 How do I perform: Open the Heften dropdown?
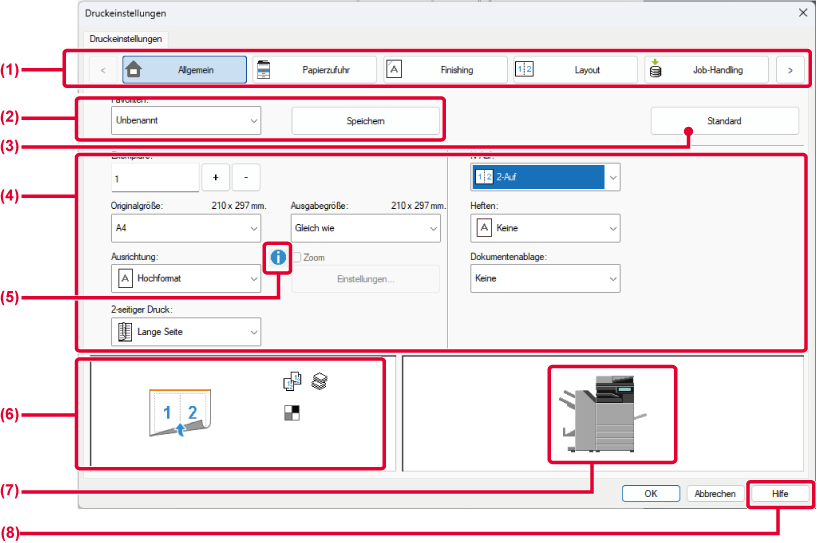pos(544,228)
